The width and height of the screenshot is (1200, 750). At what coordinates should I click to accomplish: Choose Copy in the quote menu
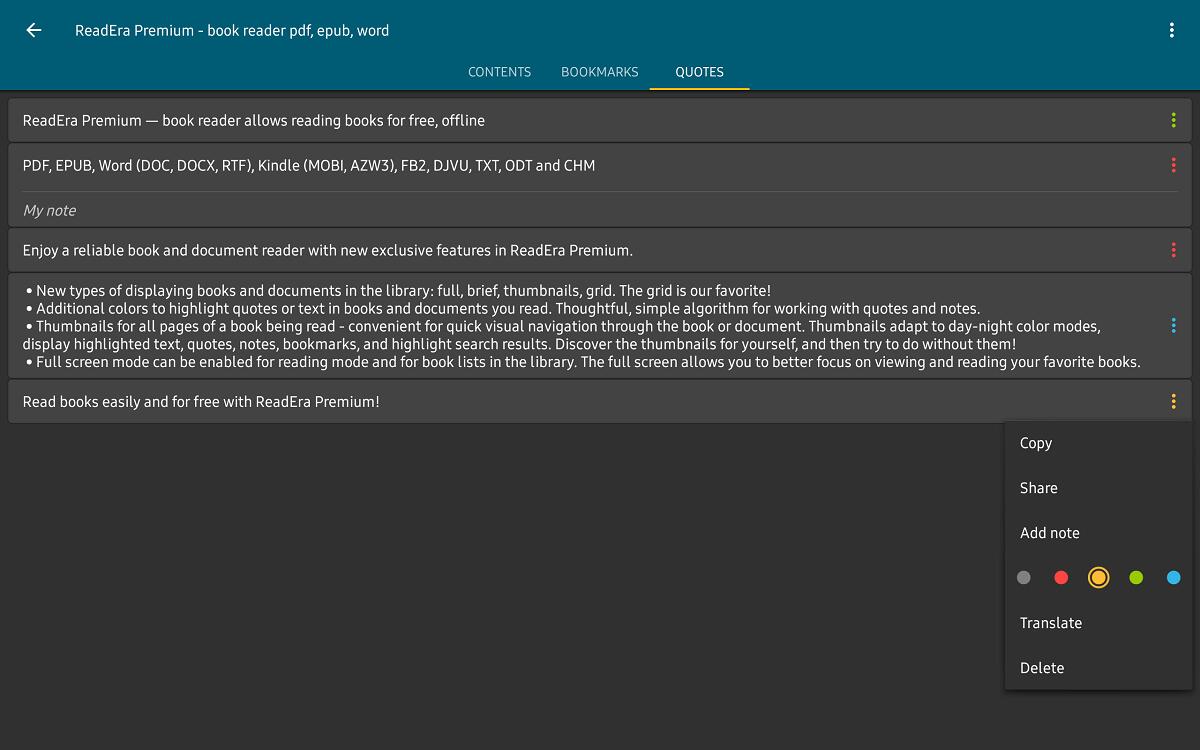coord(1098,443)
